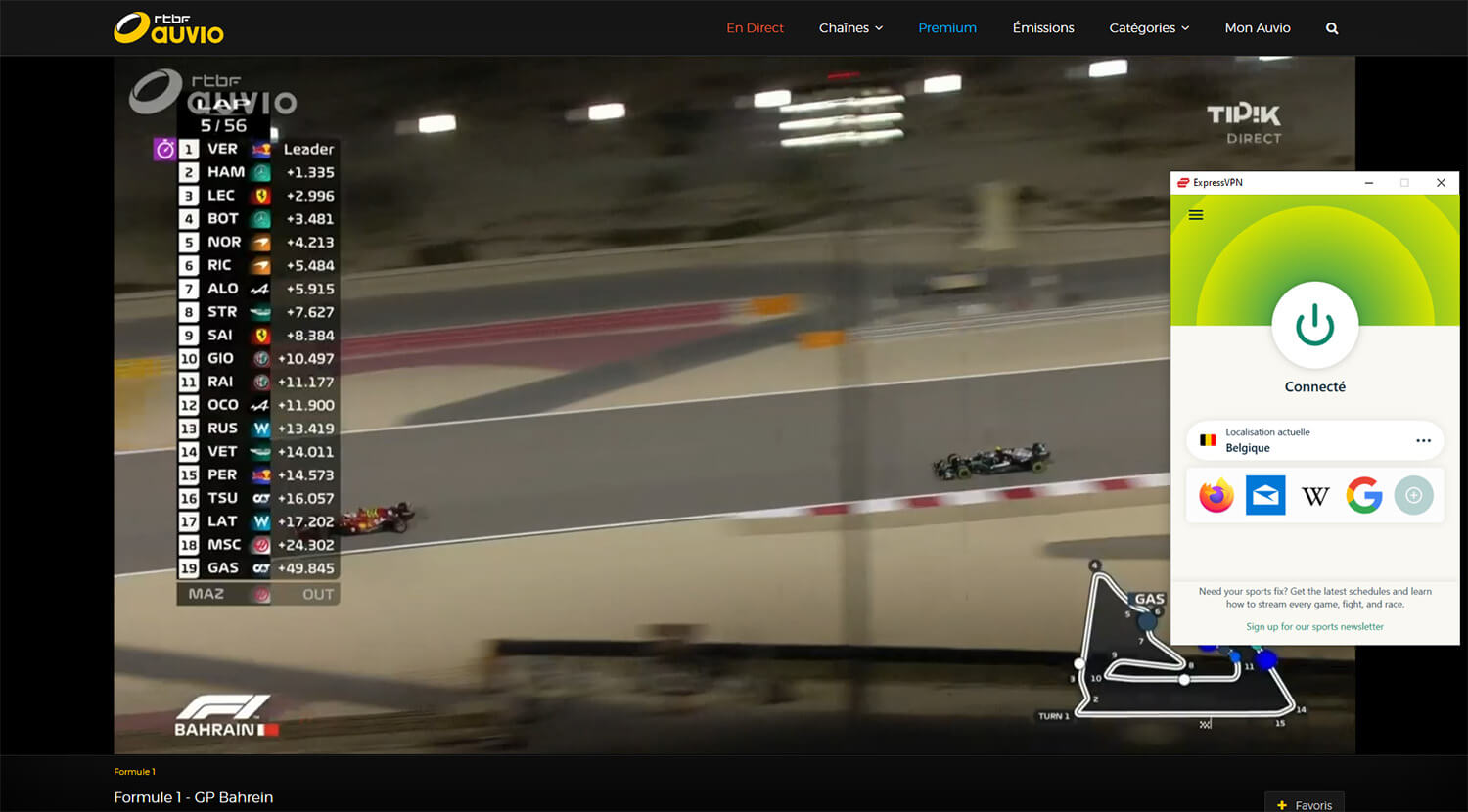Click HAM +1.335 timing row

pos(258,172)
